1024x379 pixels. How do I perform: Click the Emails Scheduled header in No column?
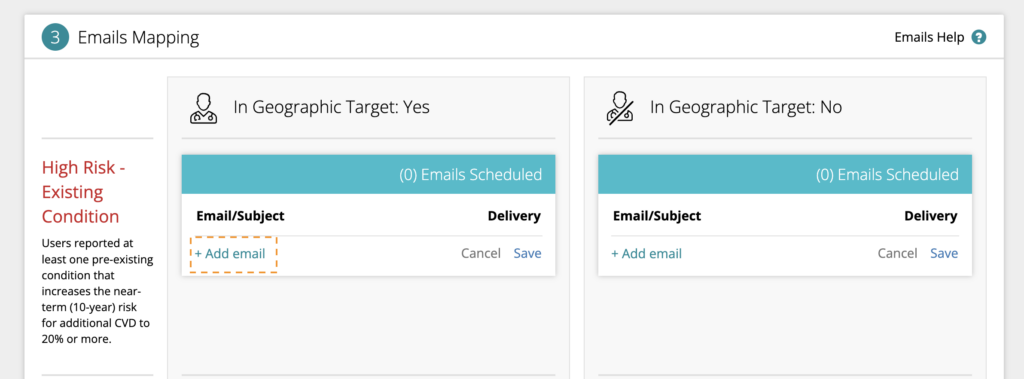(x=785, y=174)
